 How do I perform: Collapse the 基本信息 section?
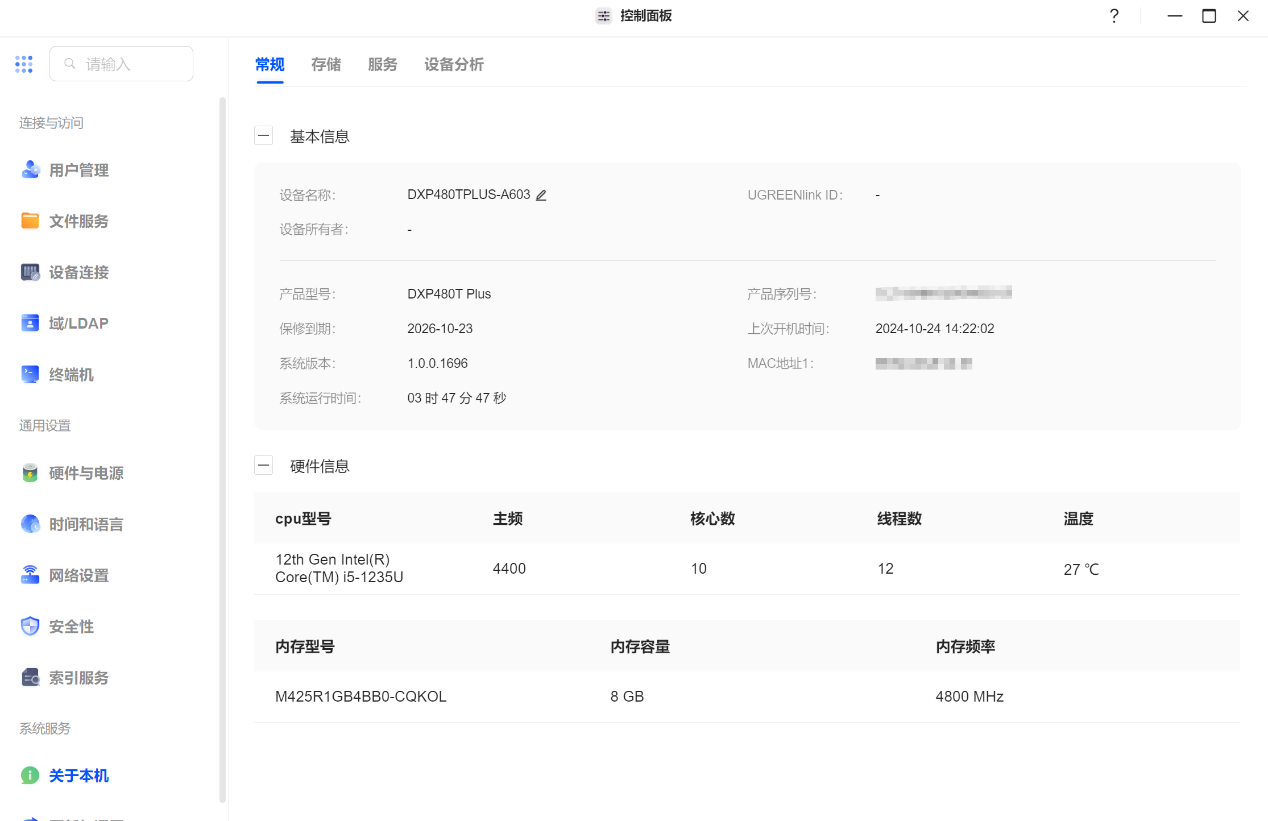(263, 136)
